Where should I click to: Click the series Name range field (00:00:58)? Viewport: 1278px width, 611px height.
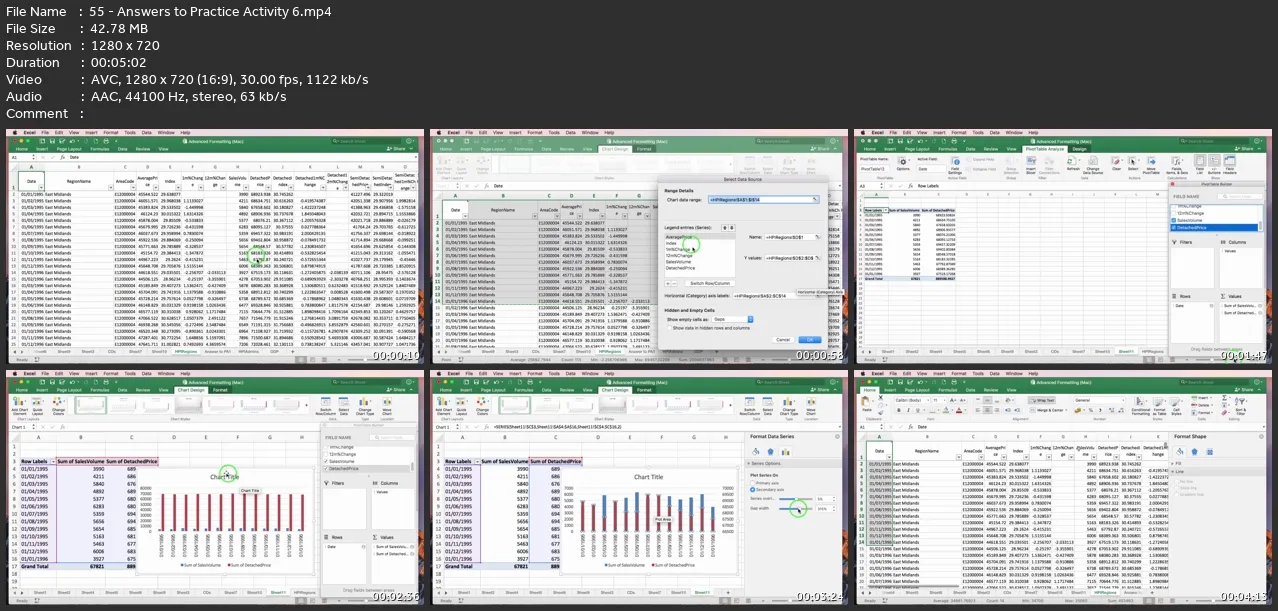792,237
